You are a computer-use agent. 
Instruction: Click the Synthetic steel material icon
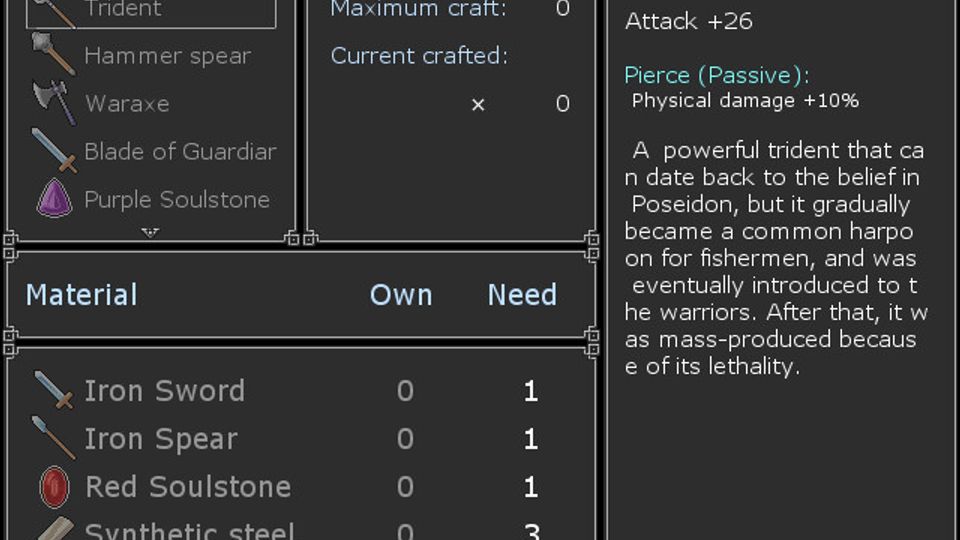(x=54, y=530)
